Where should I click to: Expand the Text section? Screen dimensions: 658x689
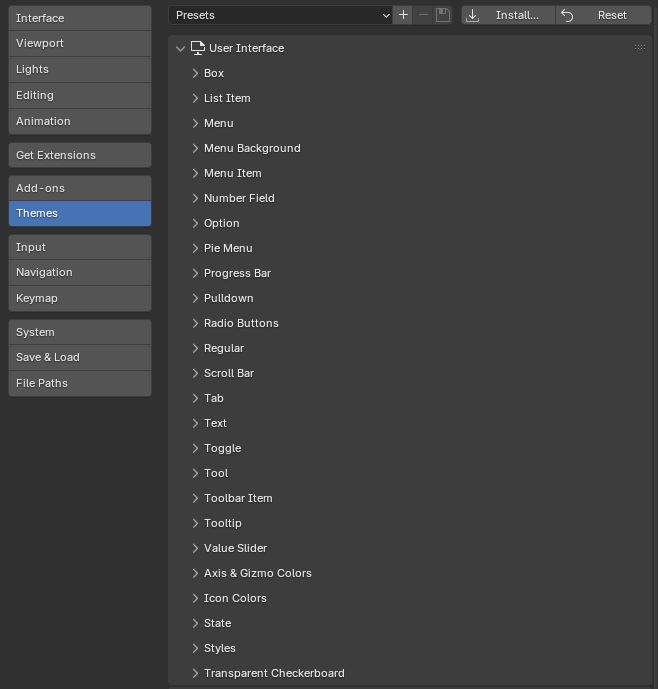click(x=195, y=424)
